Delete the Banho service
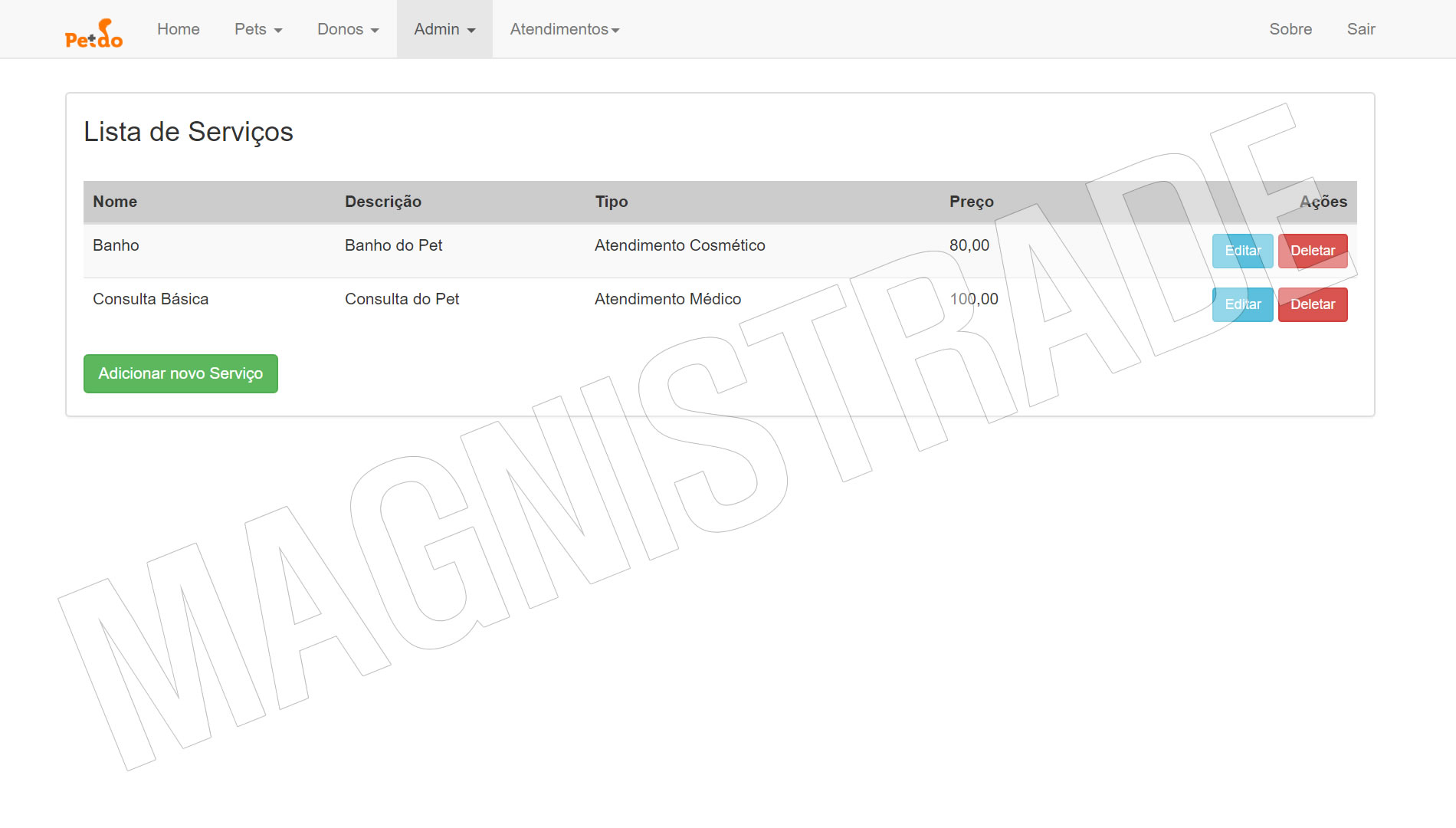 pos(1312,251)
